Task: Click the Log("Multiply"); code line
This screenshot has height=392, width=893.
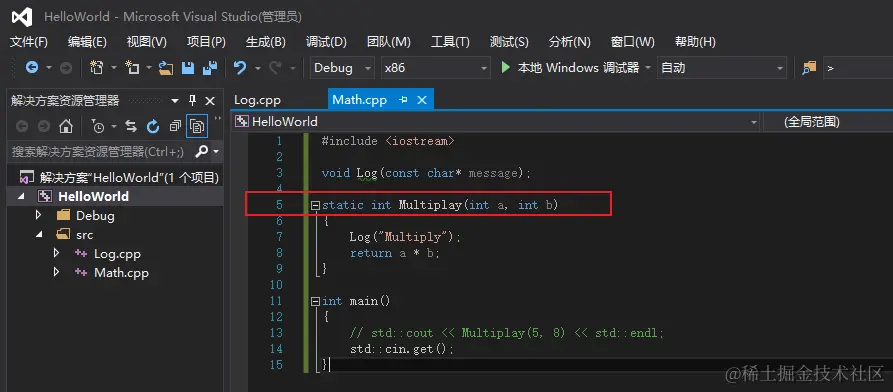Action: point(405,236)
